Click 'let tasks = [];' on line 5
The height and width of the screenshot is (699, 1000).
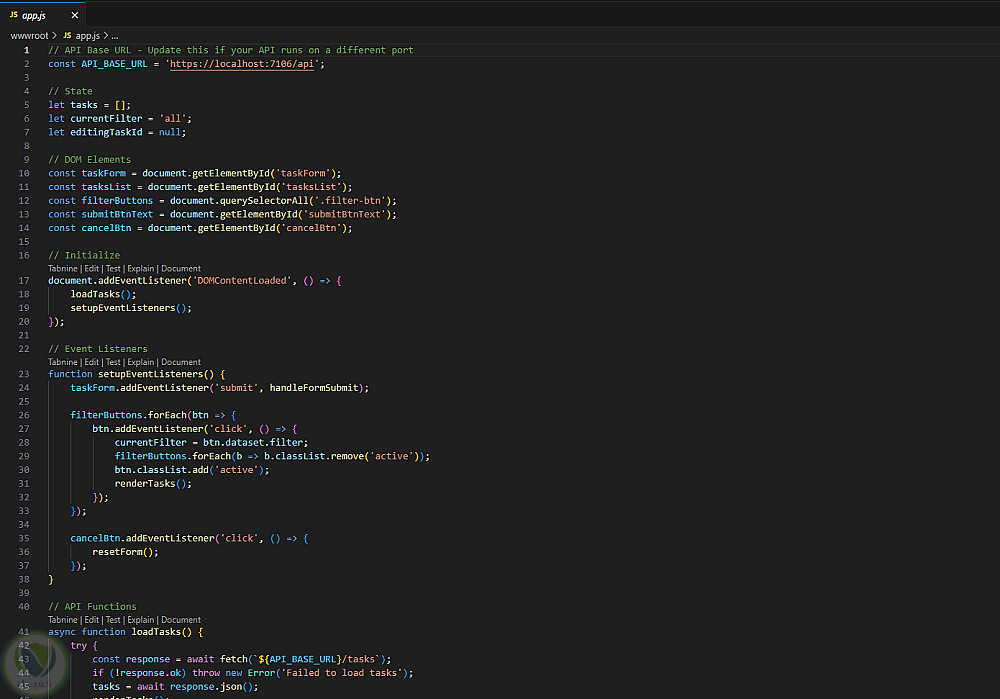pyautogui.click(x=89, y=105)
